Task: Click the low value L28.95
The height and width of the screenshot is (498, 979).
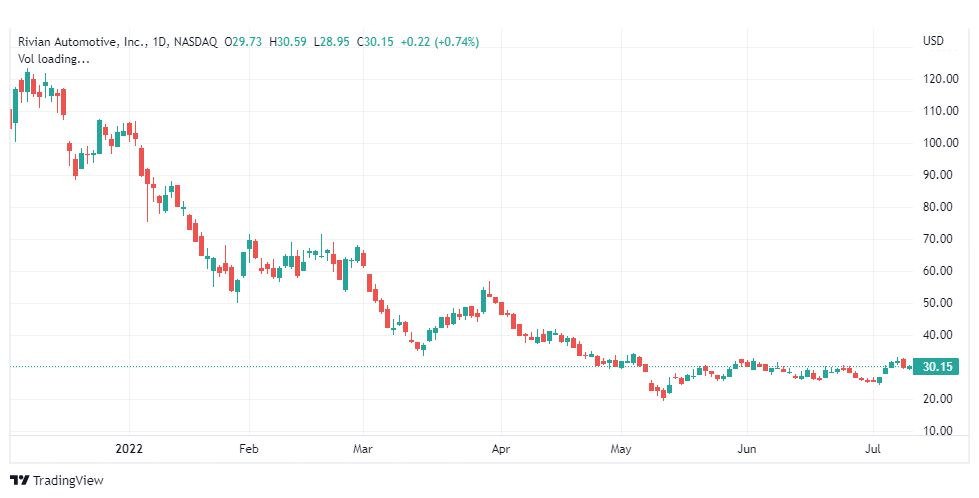Action: [x=332, y=42]
